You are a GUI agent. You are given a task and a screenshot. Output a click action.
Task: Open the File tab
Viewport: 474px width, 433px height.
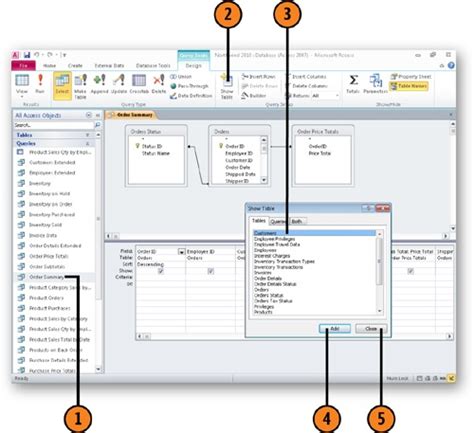click(x=23, y=66)
